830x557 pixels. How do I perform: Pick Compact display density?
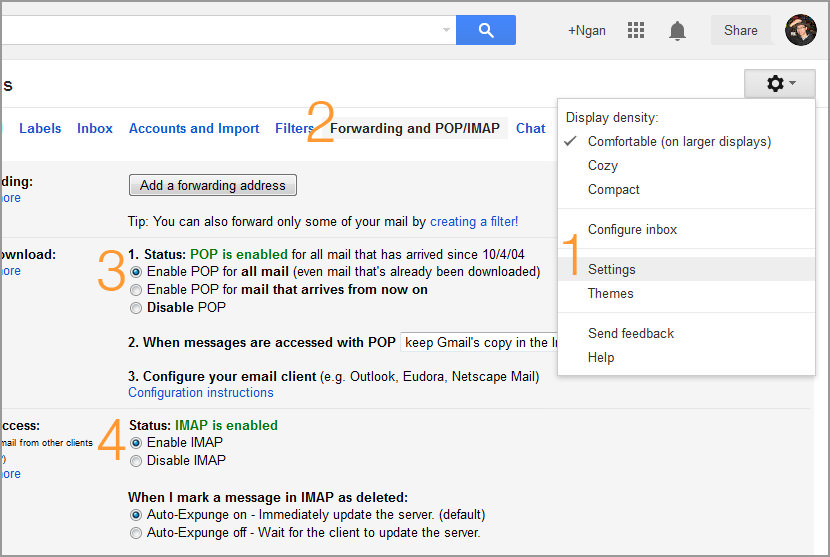(x=613, y=189)
